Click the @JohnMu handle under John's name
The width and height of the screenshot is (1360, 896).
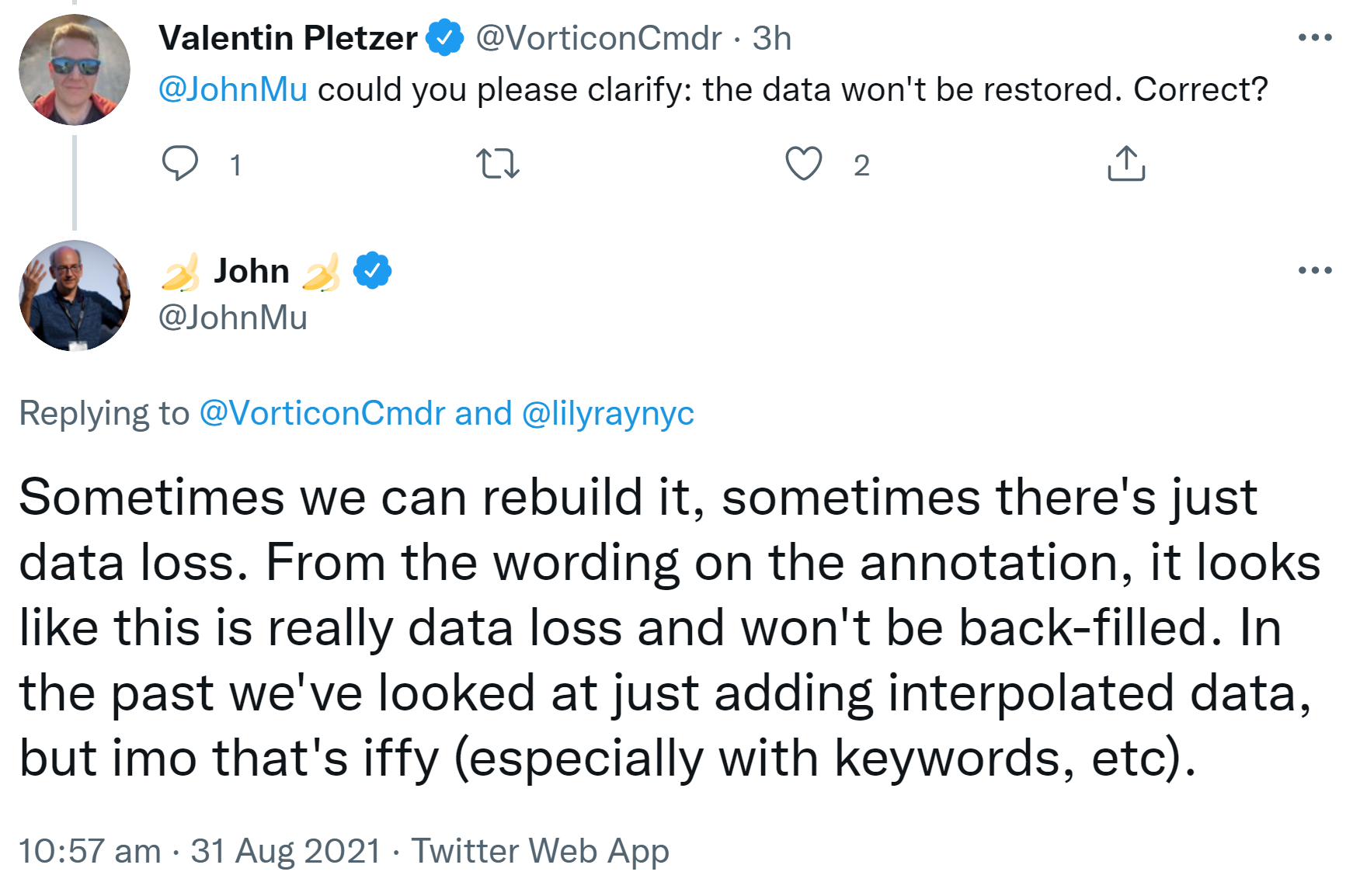pyautogui.click(x=233, y=318)
